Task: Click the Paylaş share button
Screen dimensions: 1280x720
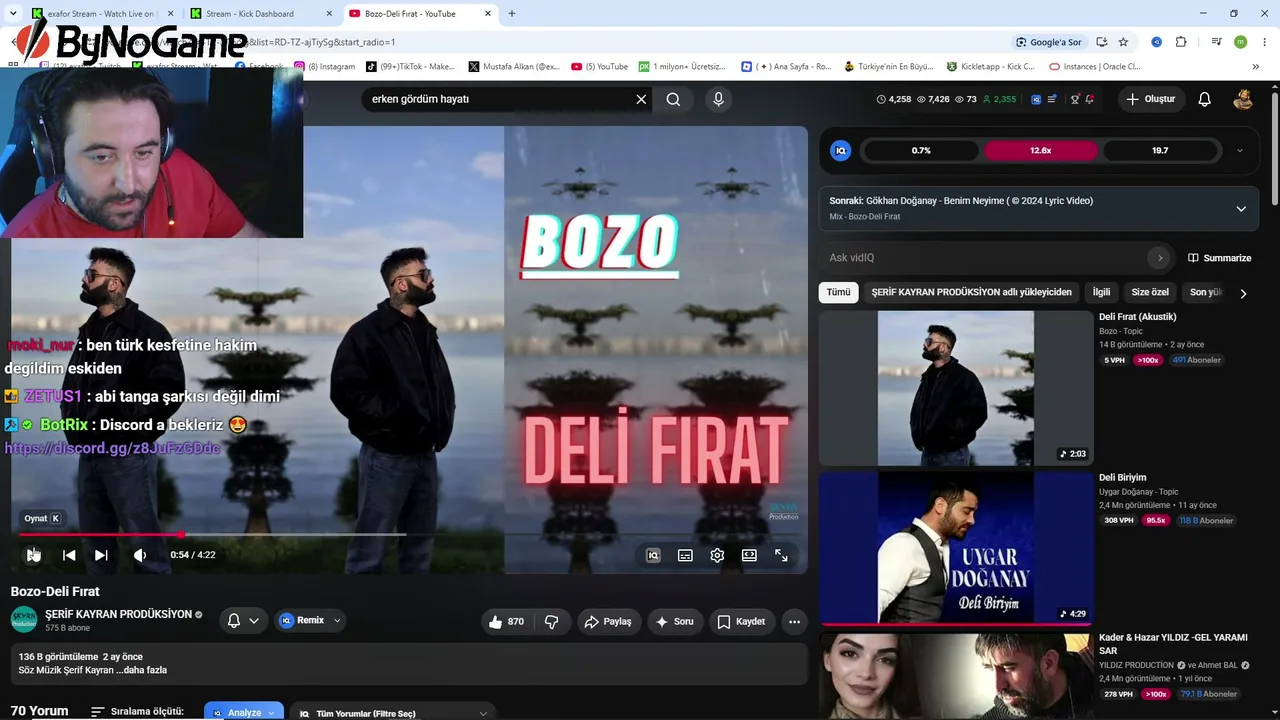Action: pos(608,621)
